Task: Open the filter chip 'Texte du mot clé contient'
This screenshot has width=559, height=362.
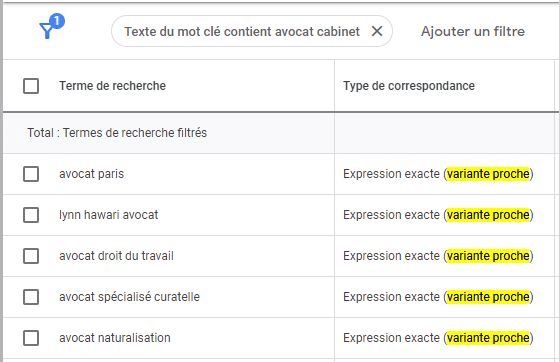Action: click(x=242, y=31)
